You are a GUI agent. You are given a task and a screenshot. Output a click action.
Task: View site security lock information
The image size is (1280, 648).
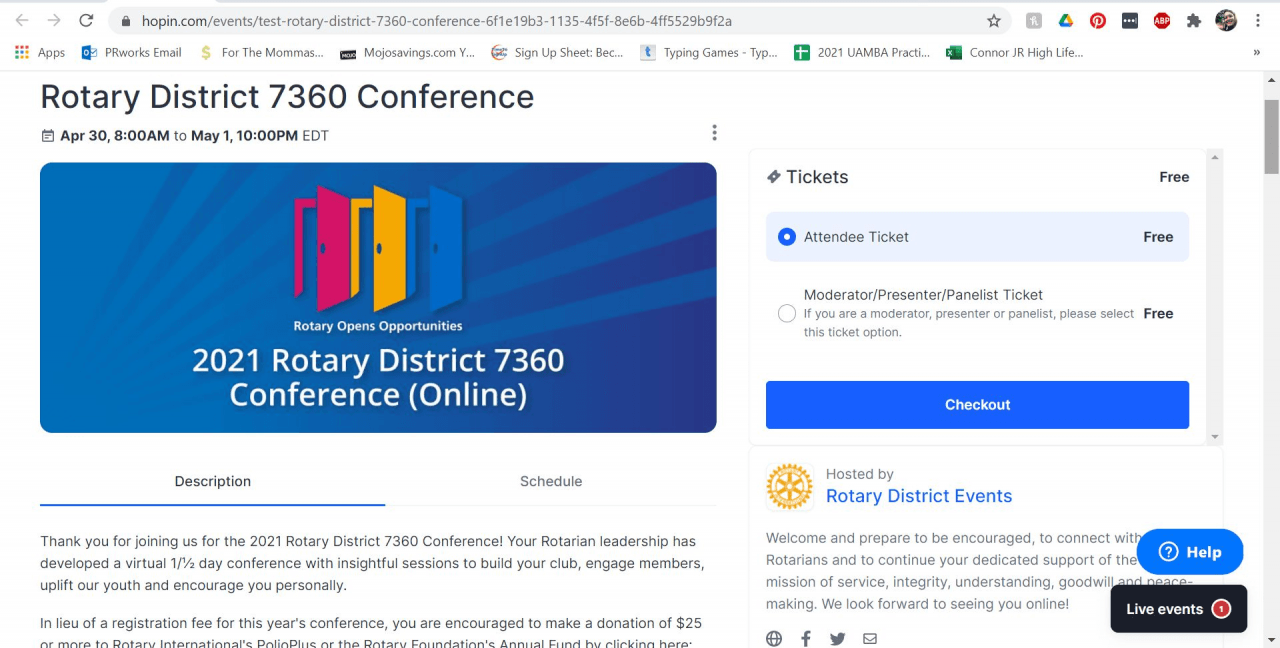pyautogui.click(x=125, y=21)
